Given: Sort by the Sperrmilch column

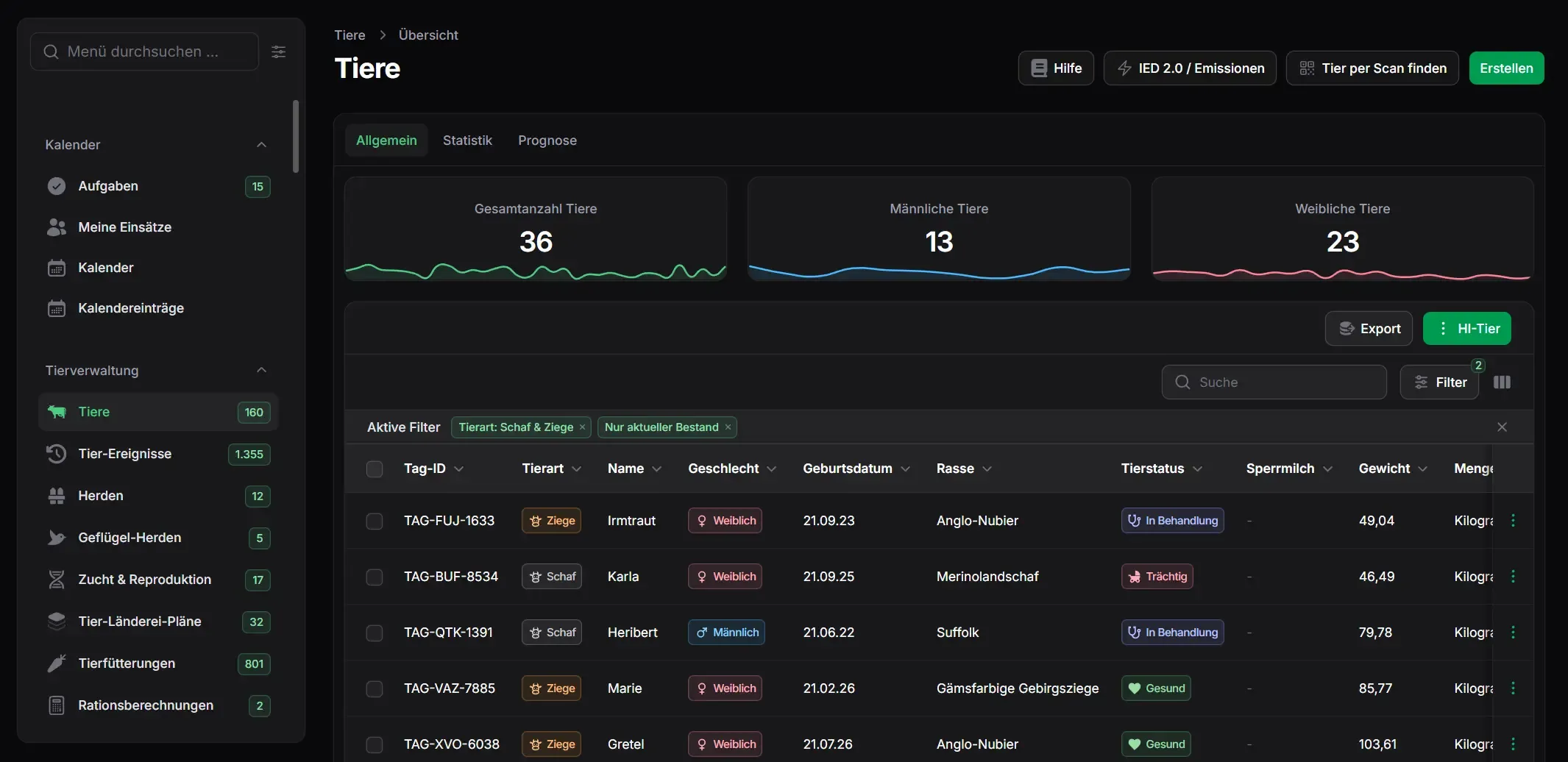Looking at the screenshot, I should 1289,469.
